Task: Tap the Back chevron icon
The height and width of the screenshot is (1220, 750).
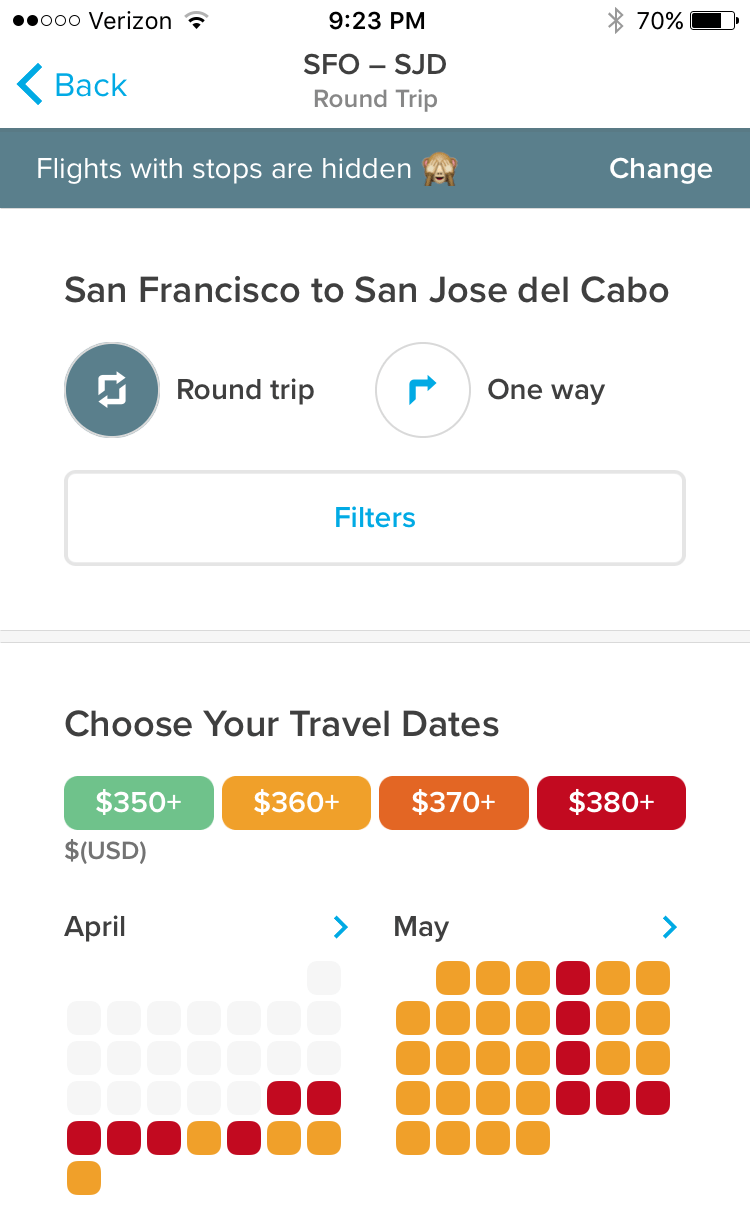Action: click(30, 85)
